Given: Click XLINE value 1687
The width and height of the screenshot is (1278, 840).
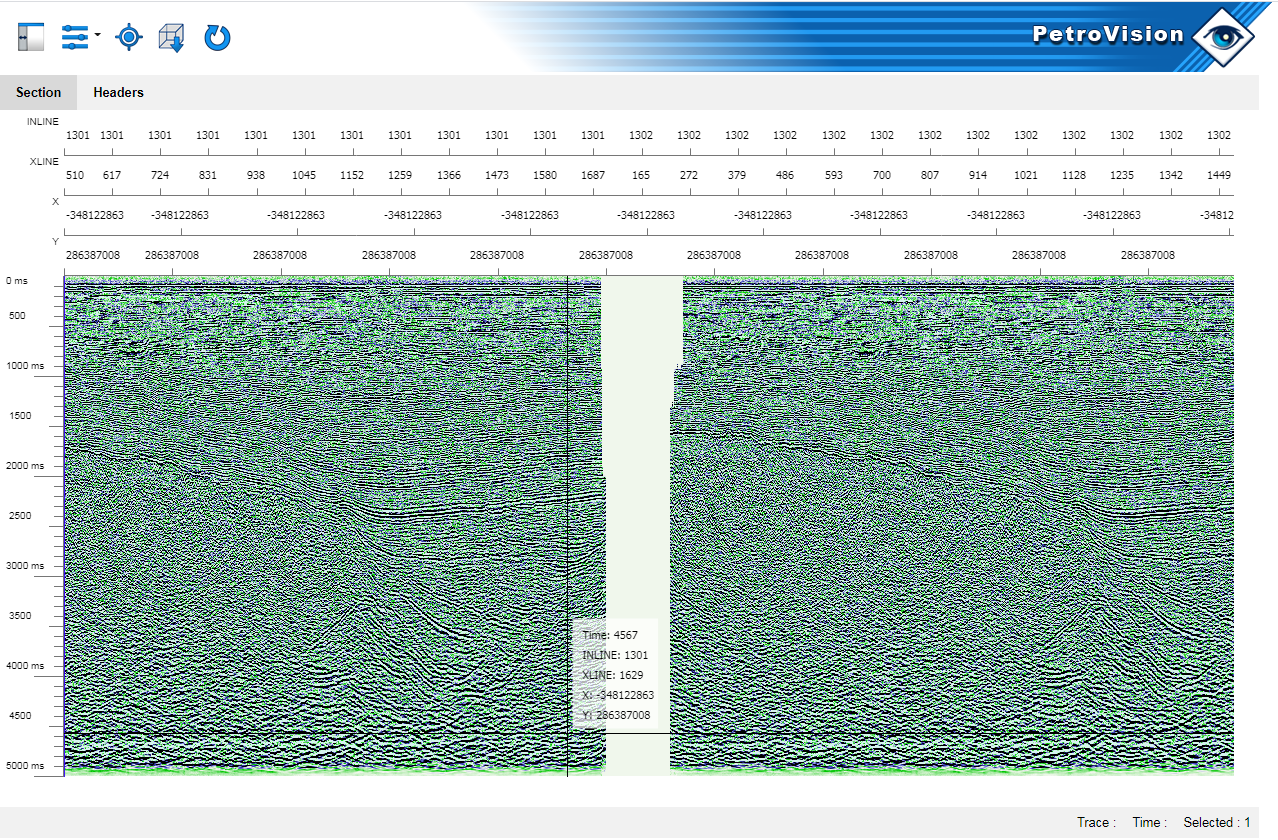Looking at the screenshot, I should point(593,175).
